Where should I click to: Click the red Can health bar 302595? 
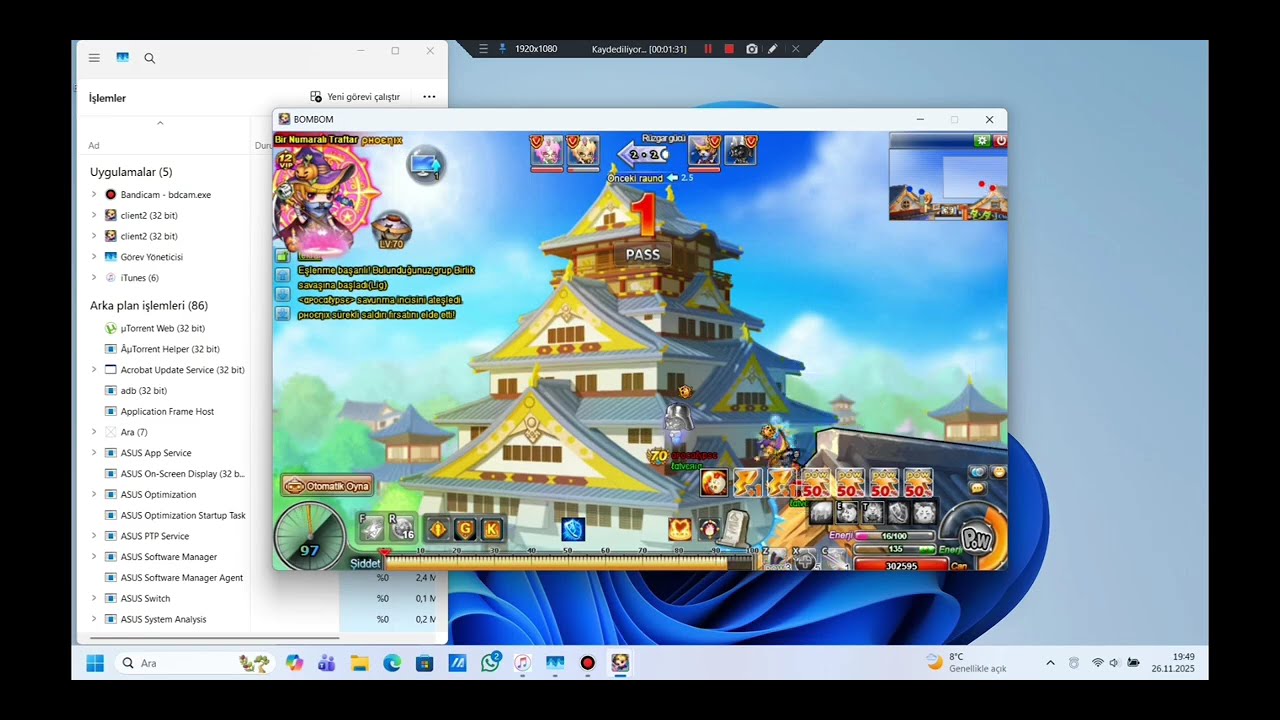(x=901, y=565)
